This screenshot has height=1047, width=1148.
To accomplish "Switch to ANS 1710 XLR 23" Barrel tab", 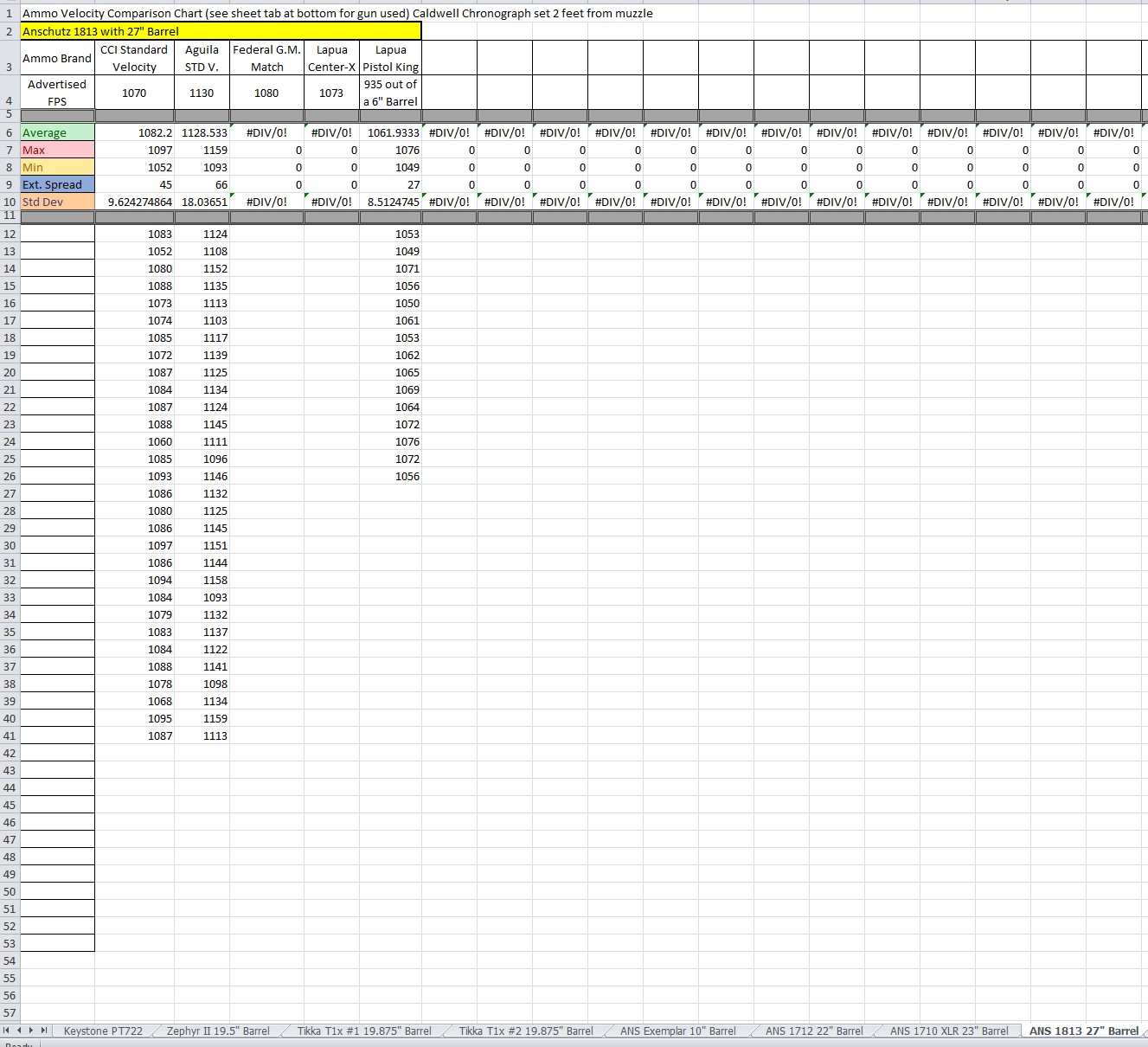I will tap(949, 1031).
